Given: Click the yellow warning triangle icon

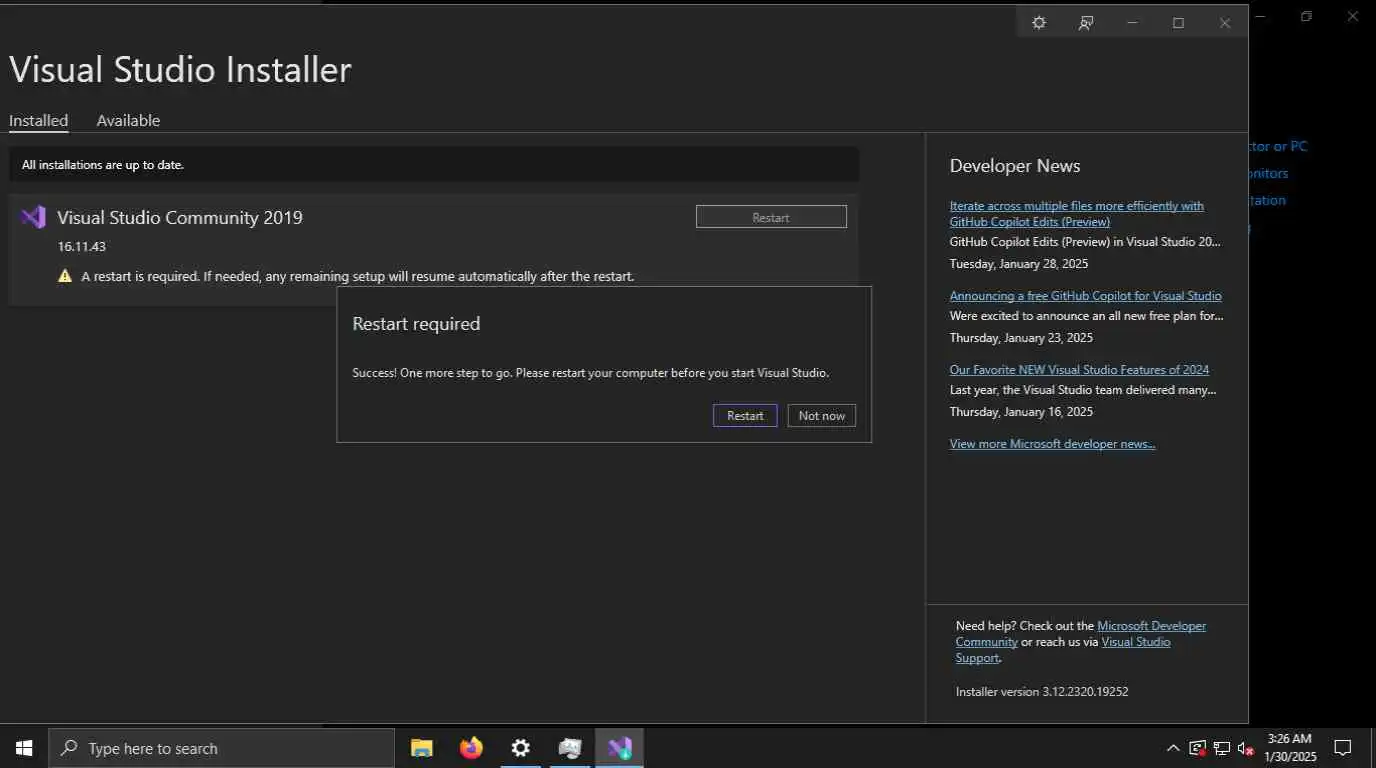Looking at the screenshot, I should click(65, 276).
